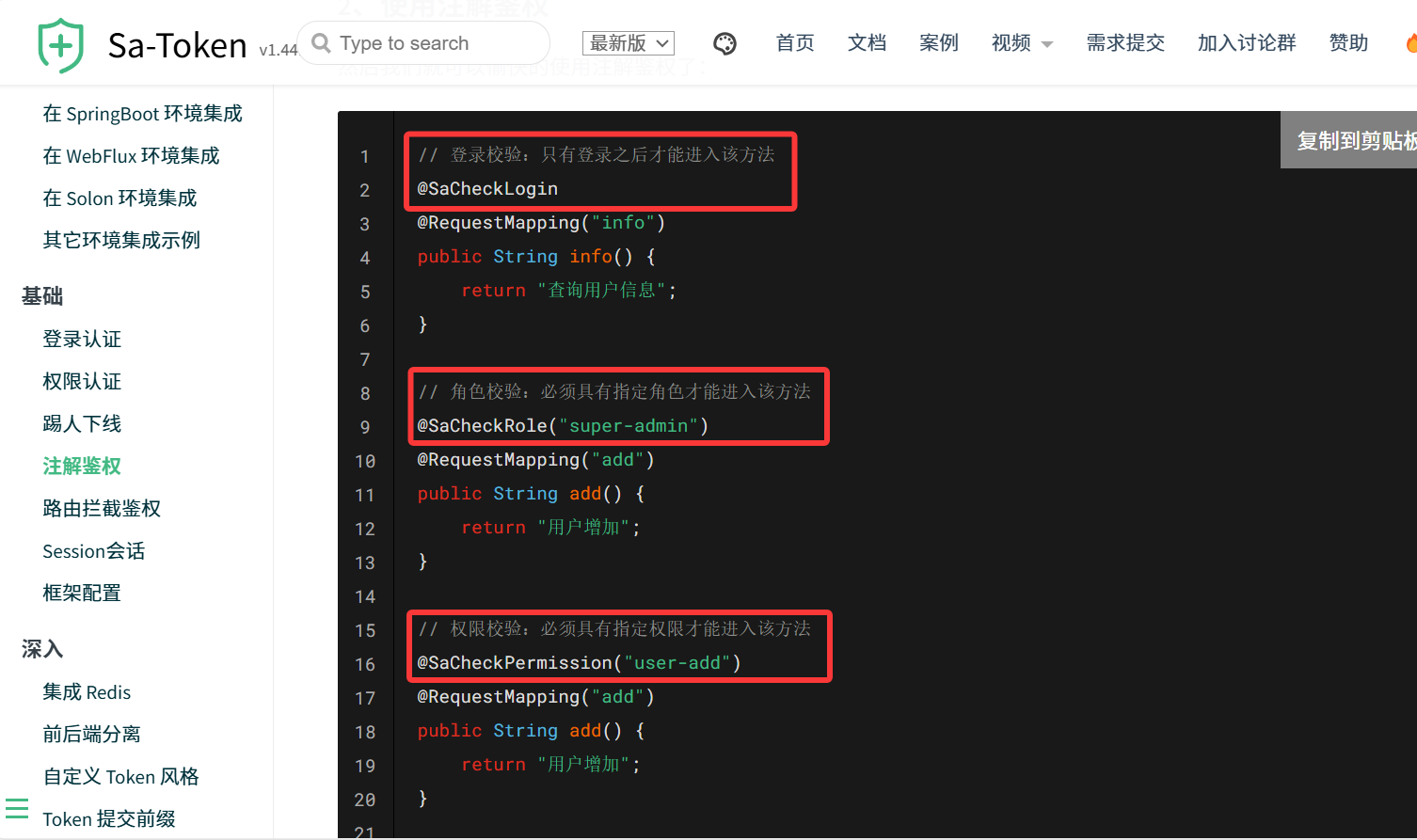
Task: Open 案例 in top navigation
Action: (x=939, y=43)
